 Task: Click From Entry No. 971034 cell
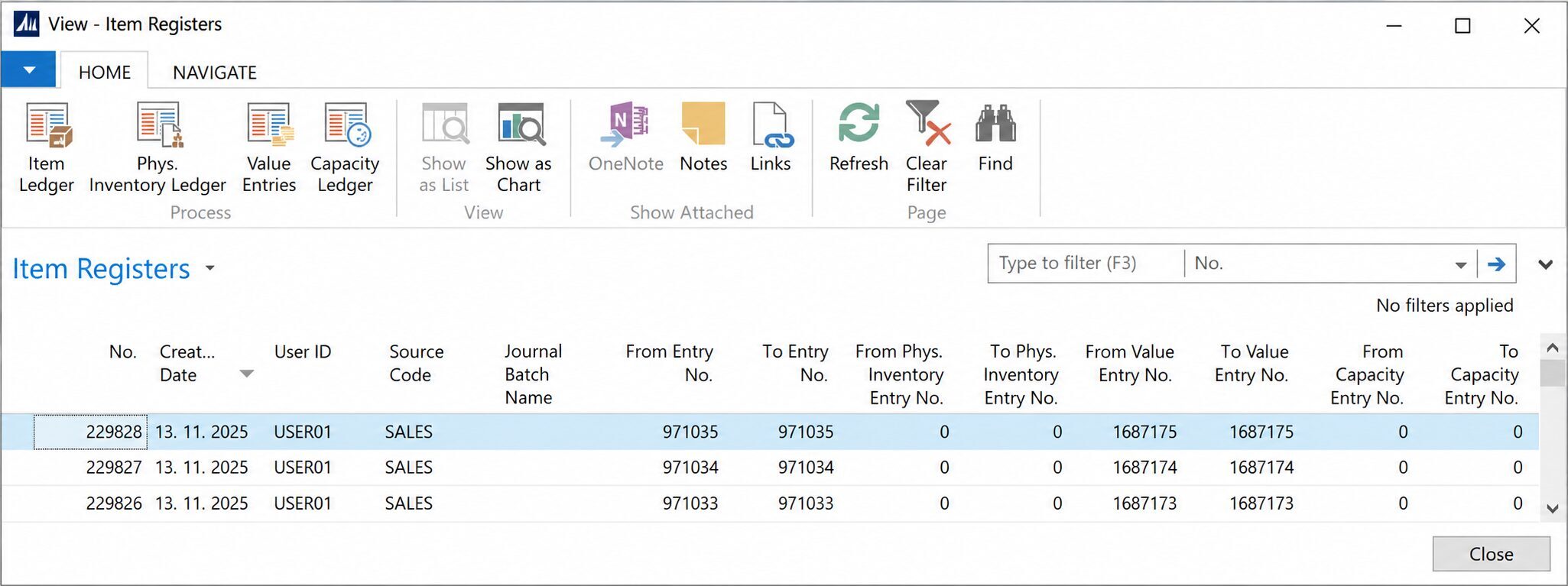(x=690, y=468)
